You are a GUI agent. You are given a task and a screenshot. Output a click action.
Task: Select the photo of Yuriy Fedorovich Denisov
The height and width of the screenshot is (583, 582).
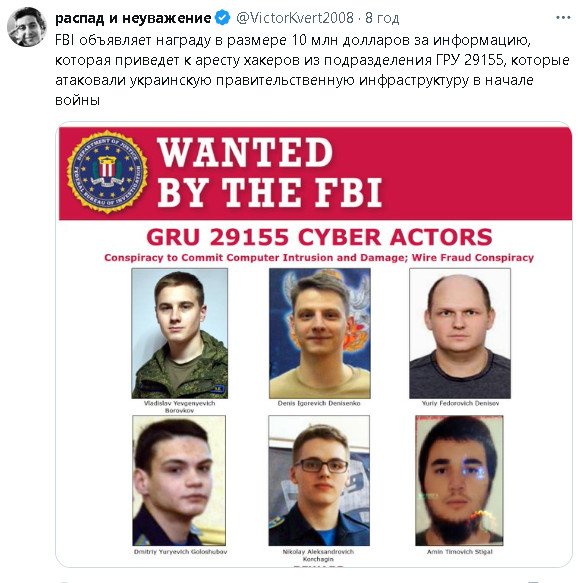click(x=460, y=334)
